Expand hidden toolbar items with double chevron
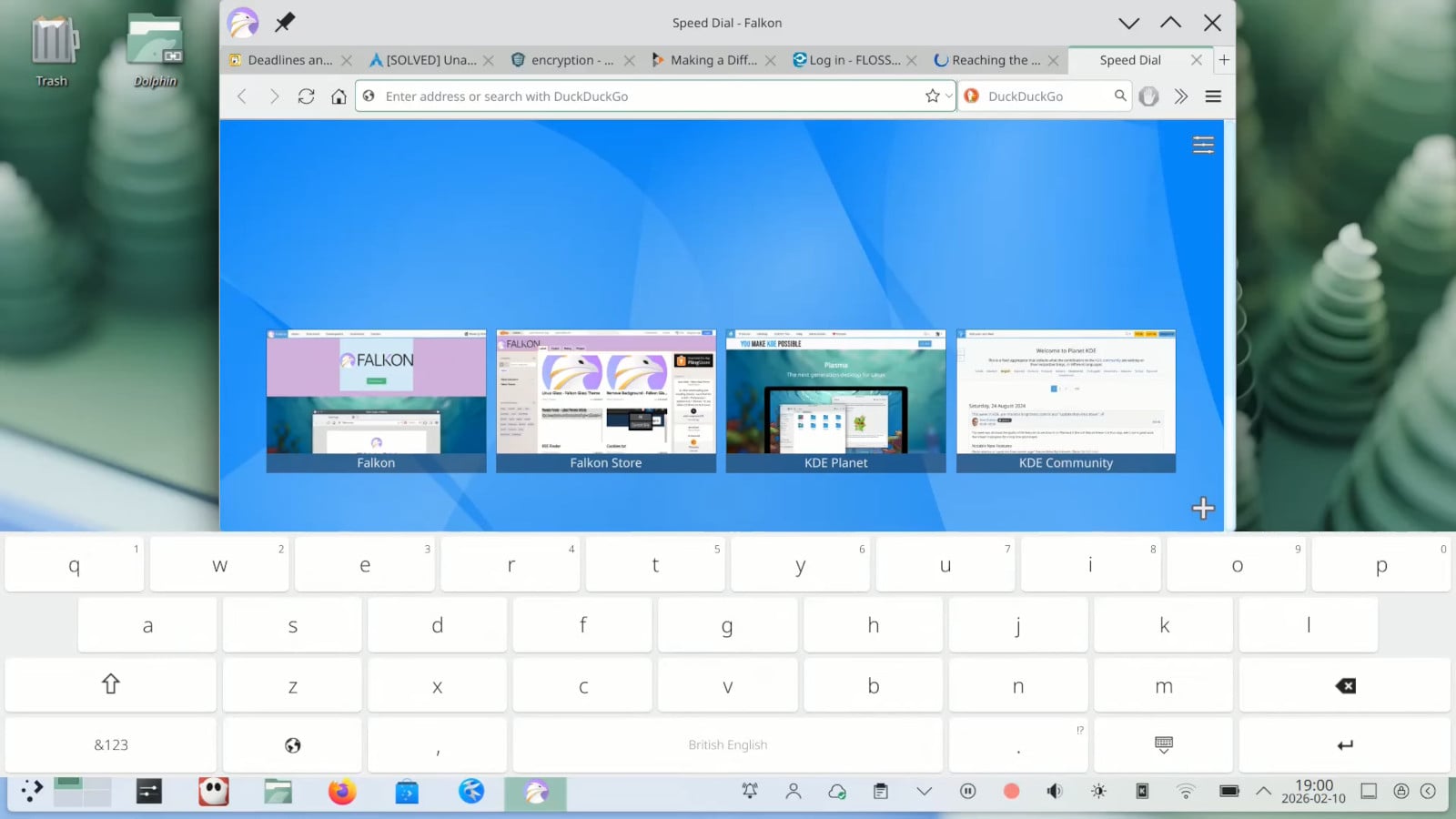Viewport: 1456px width, 819px height. click(x=1181, y=96)
